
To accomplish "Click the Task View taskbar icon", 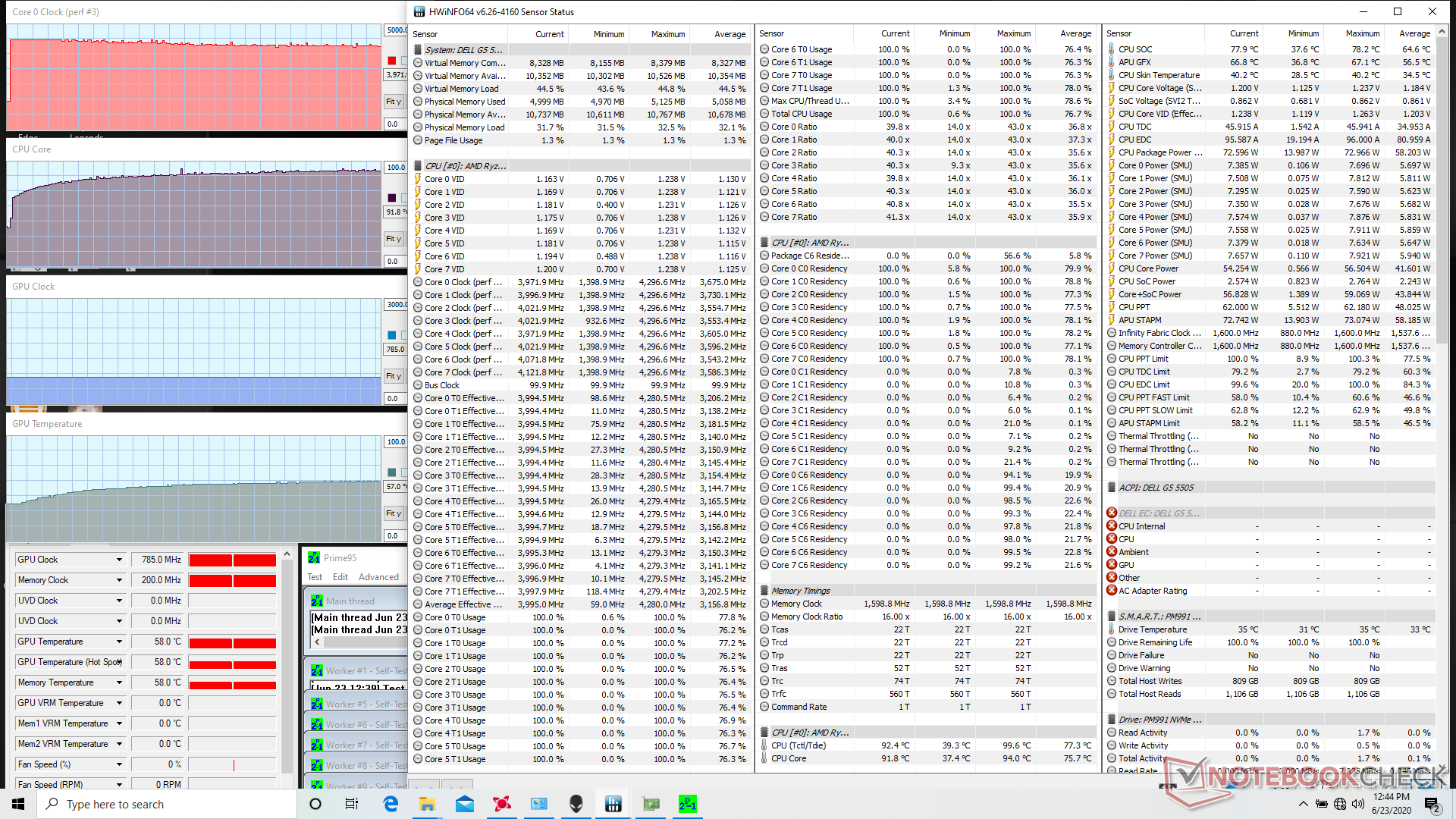I will click(352, 804).
